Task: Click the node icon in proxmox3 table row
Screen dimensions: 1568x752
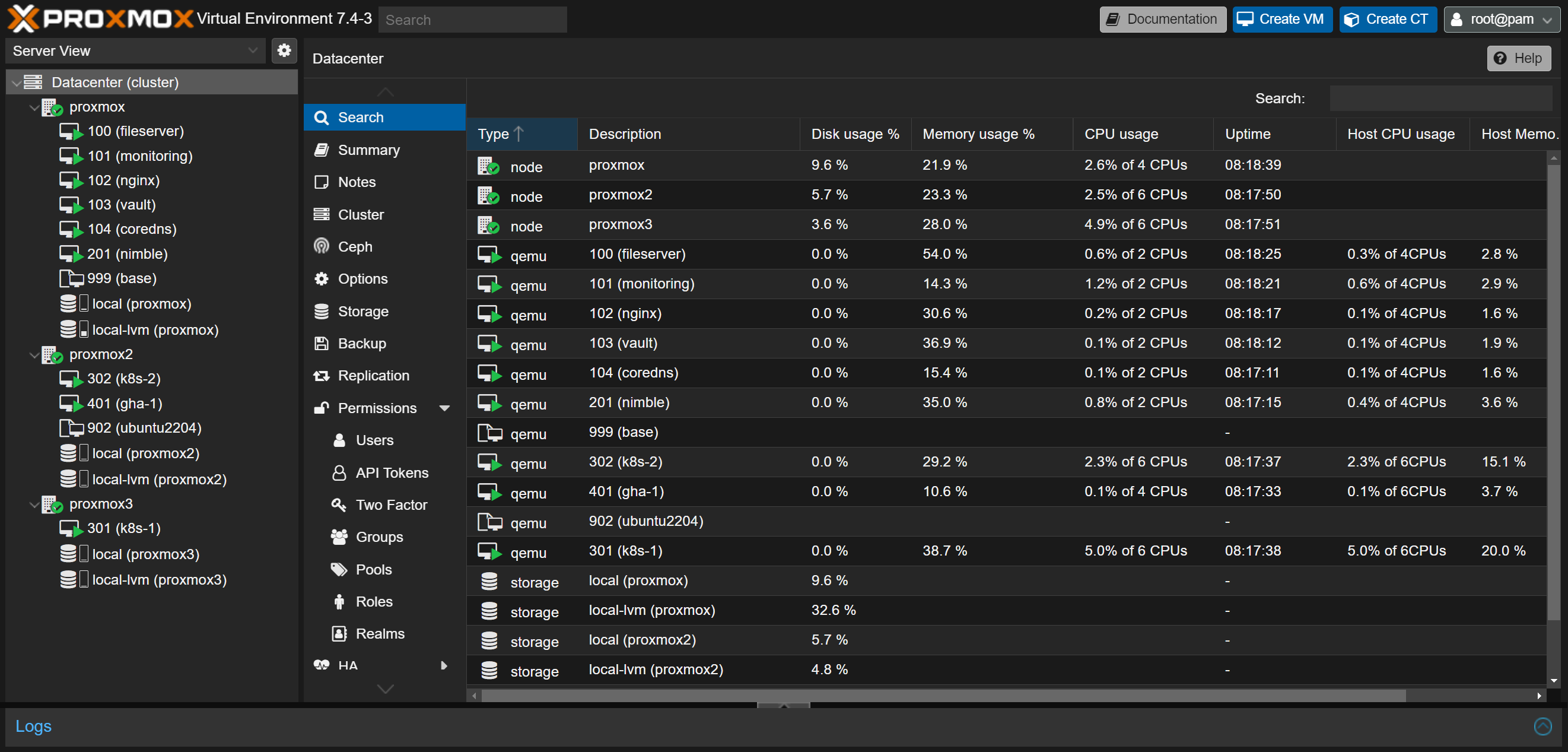Action: (x=488, y=226)
